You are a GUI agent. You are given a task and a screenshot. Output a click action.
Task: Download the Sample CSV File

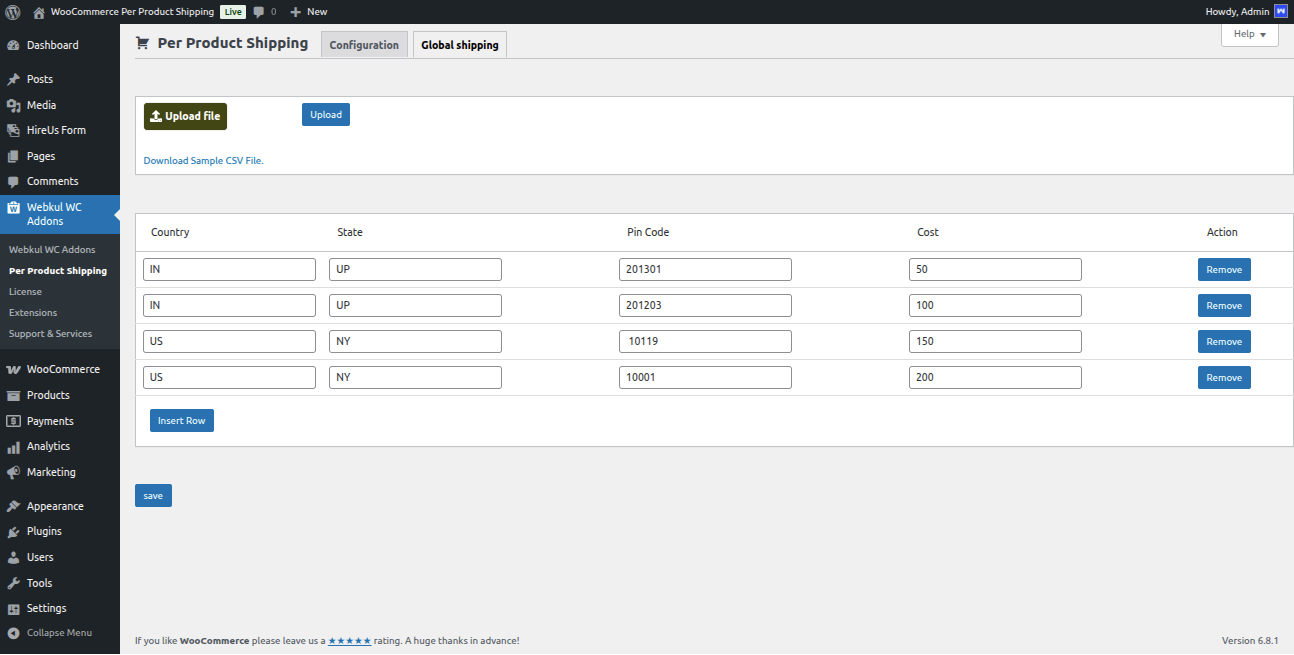coord(203,160)
